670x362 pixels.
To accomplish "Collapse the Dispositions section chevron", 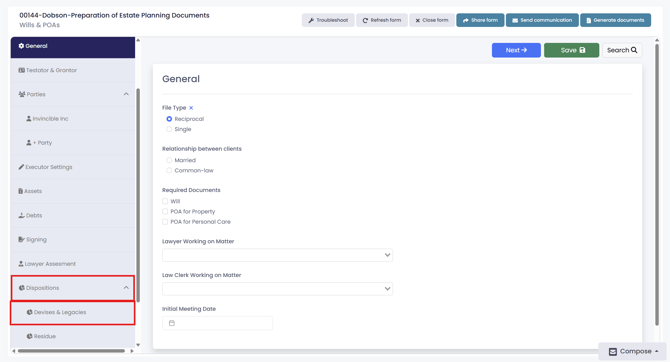I will point(126,288).
